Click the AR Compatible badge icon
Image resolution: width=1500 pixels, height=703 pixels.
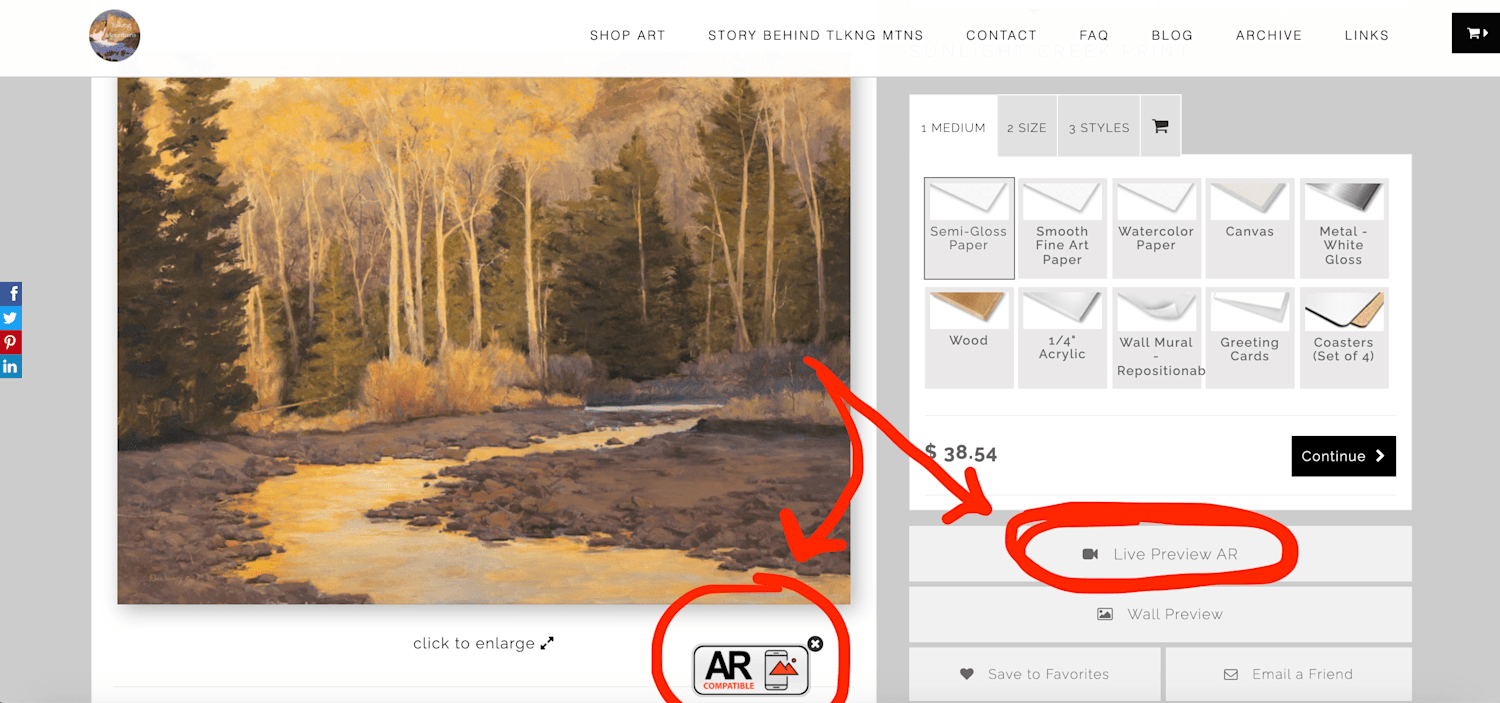pos(750,670)
